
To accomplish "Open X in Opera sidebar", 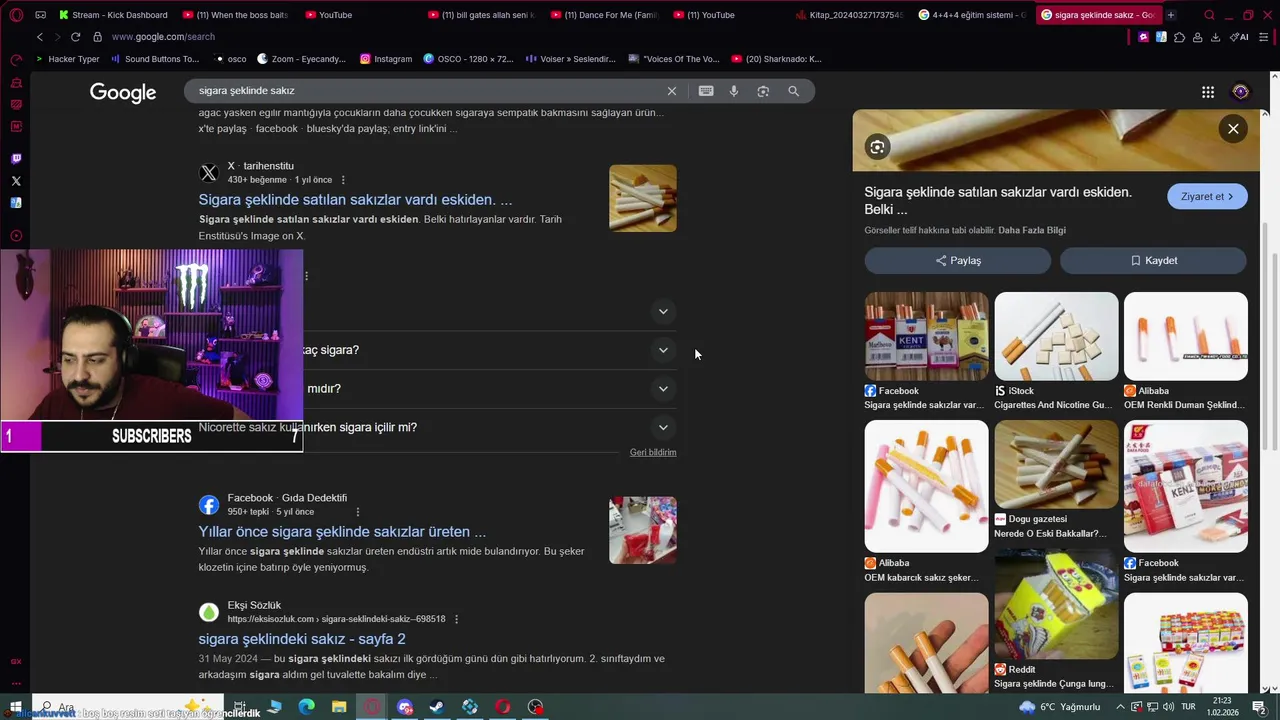I will (x=16, y=181).
